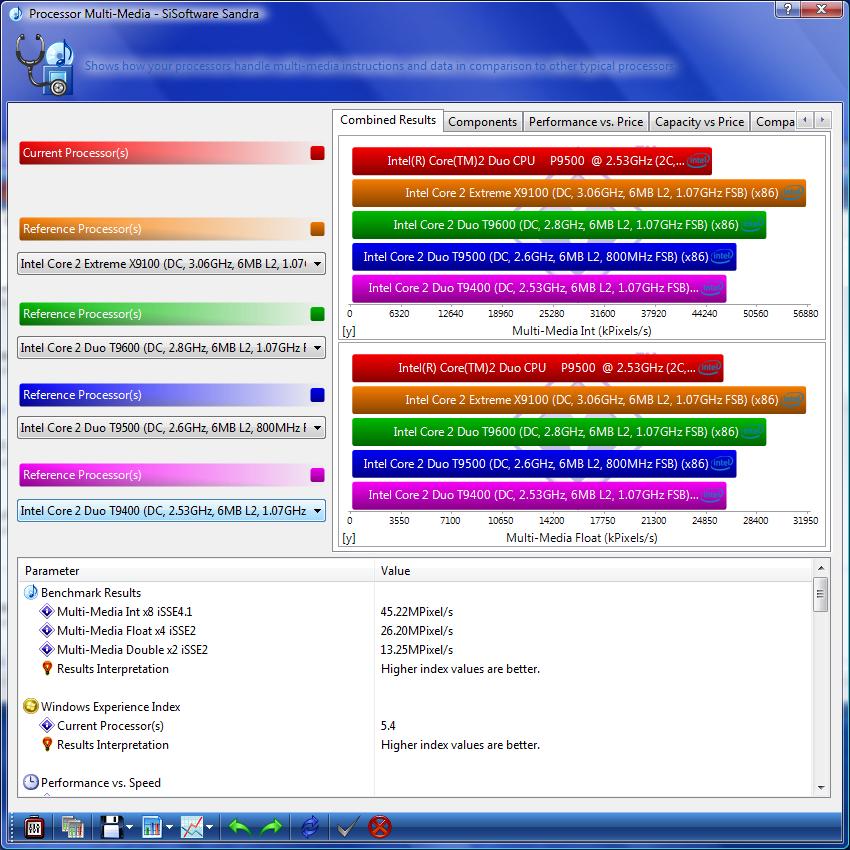Open the Core 2 Duo T9600 reference dropdown
850x850 pixels.
click(171, 347)
